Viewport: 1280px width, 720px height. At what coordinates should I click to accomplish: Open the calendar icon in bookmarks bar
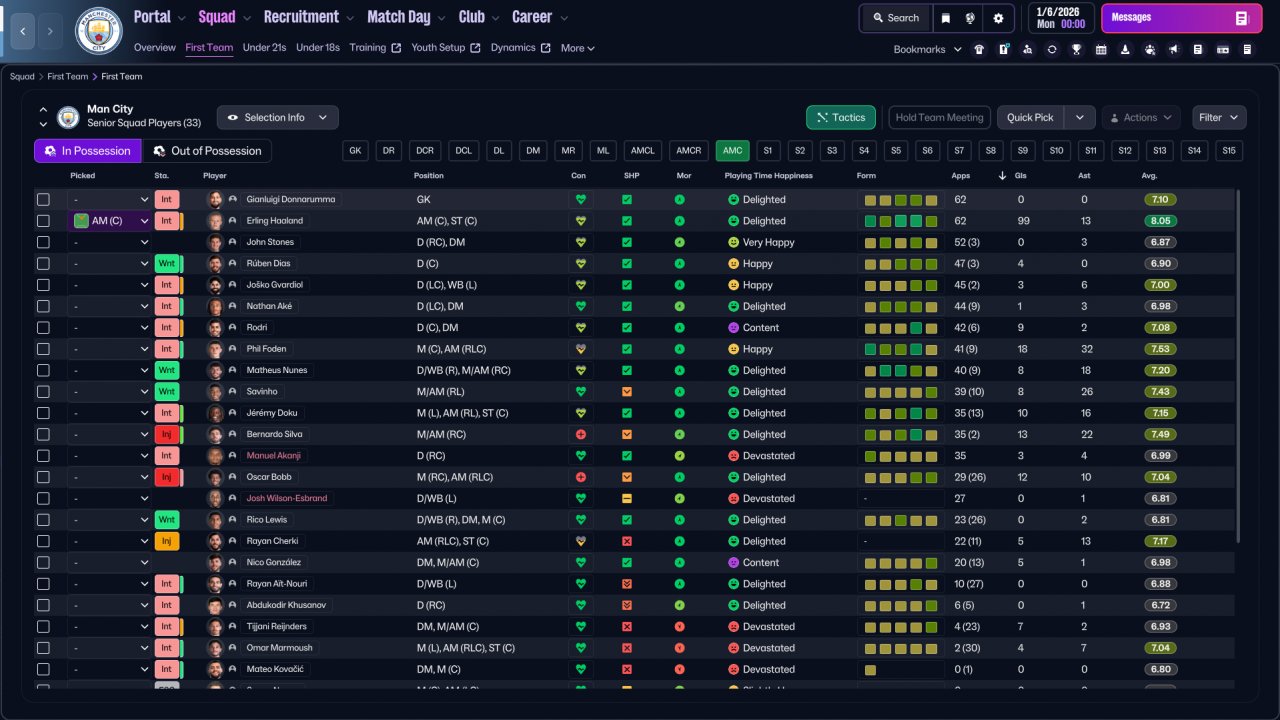pos(1101,49)
